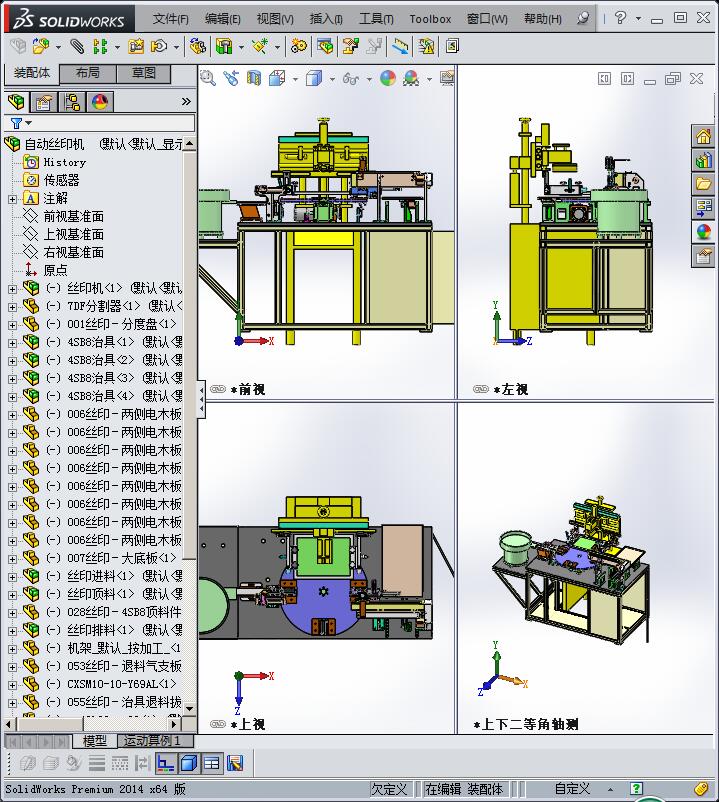Click the Assembly Features icon
Screen dimensions: 719x802
(224, 47)
